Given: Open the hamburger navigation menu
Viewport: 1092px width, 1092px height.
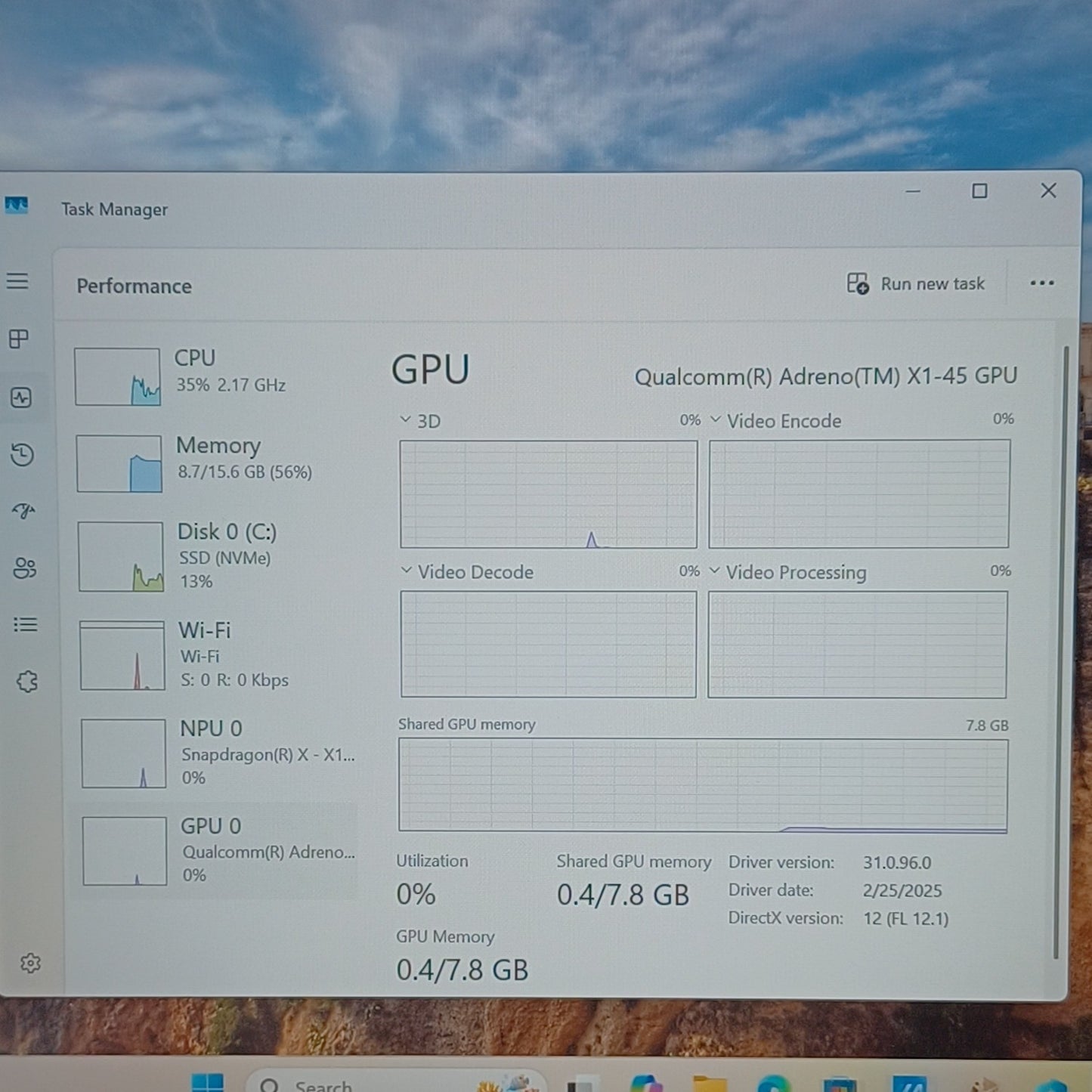Looking at the screenshot, I should coord(17,281).
